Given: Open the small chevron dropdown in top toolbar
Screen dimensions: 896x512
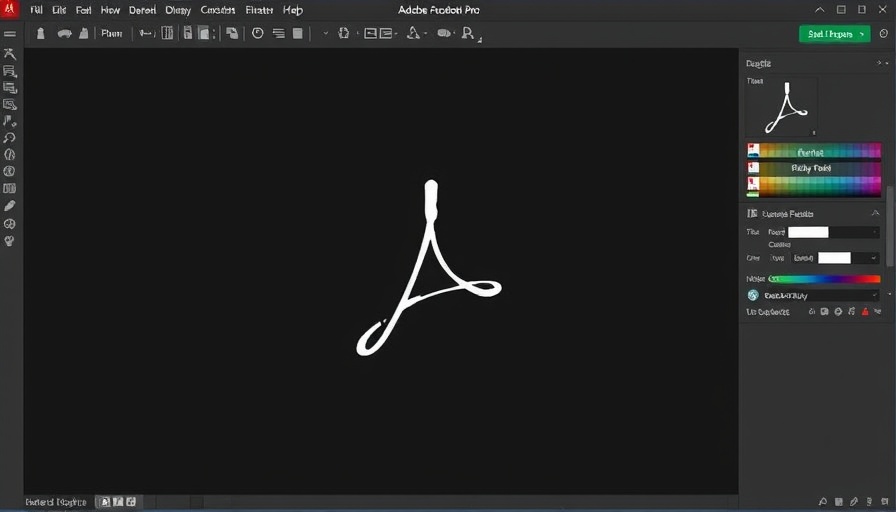Looking at the screenshot, I should 326,33.
